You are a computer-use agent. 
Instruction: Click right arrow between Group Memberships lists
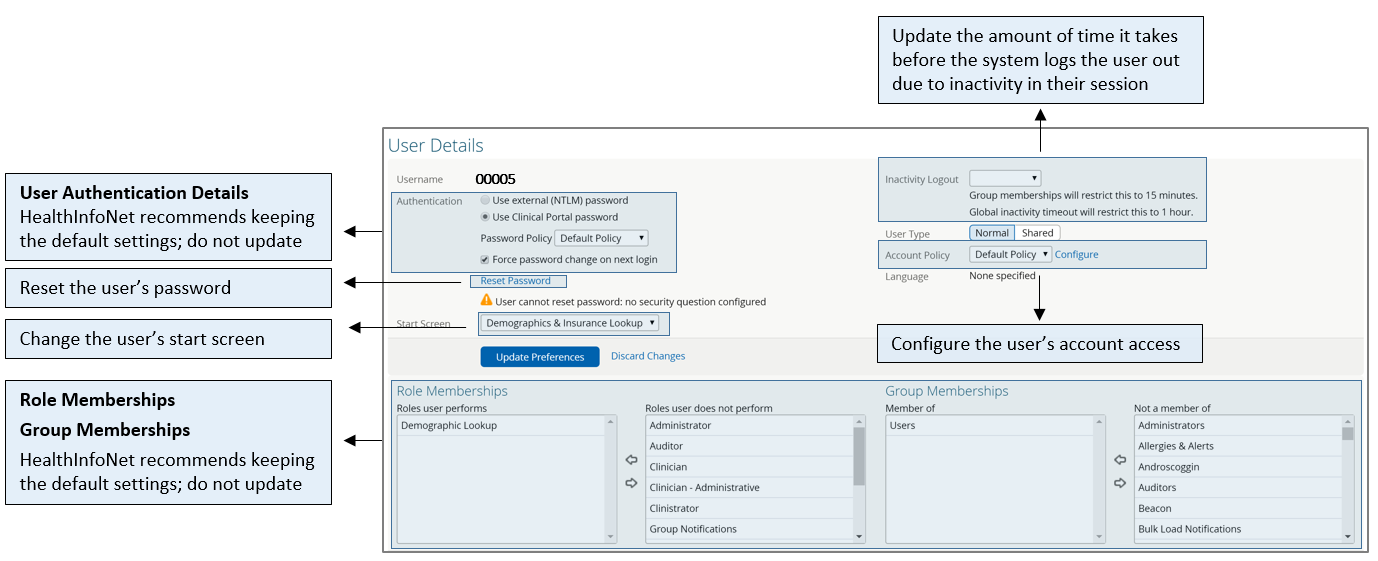(1120, 483)
